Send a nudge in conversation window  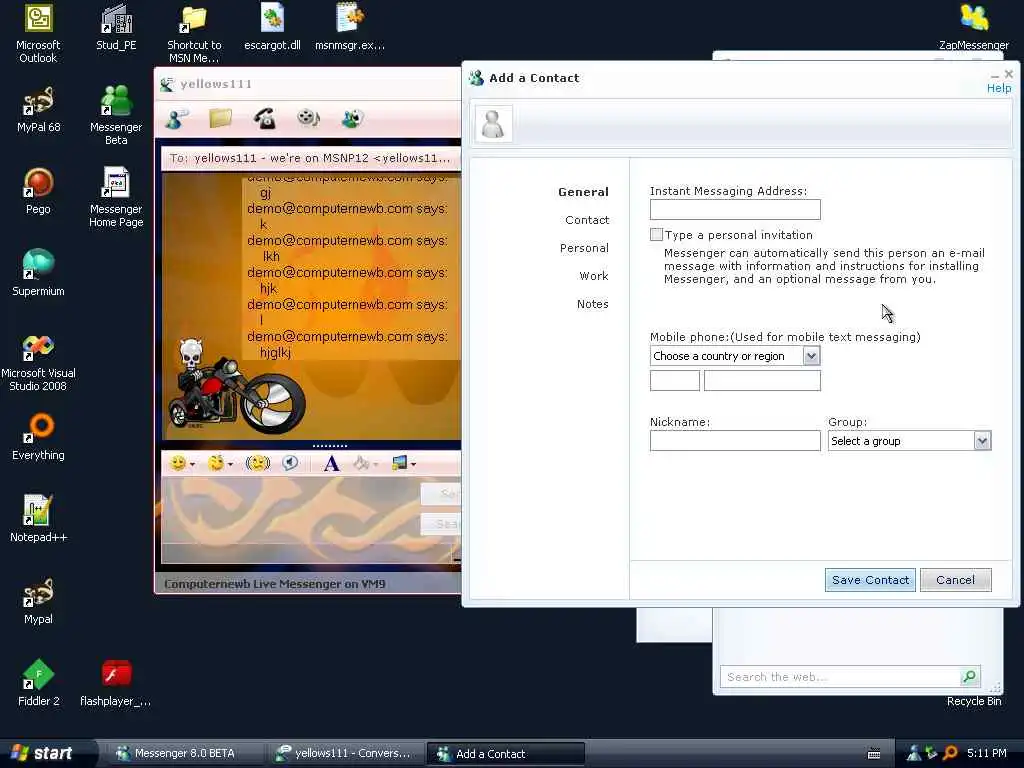[258, 463]
